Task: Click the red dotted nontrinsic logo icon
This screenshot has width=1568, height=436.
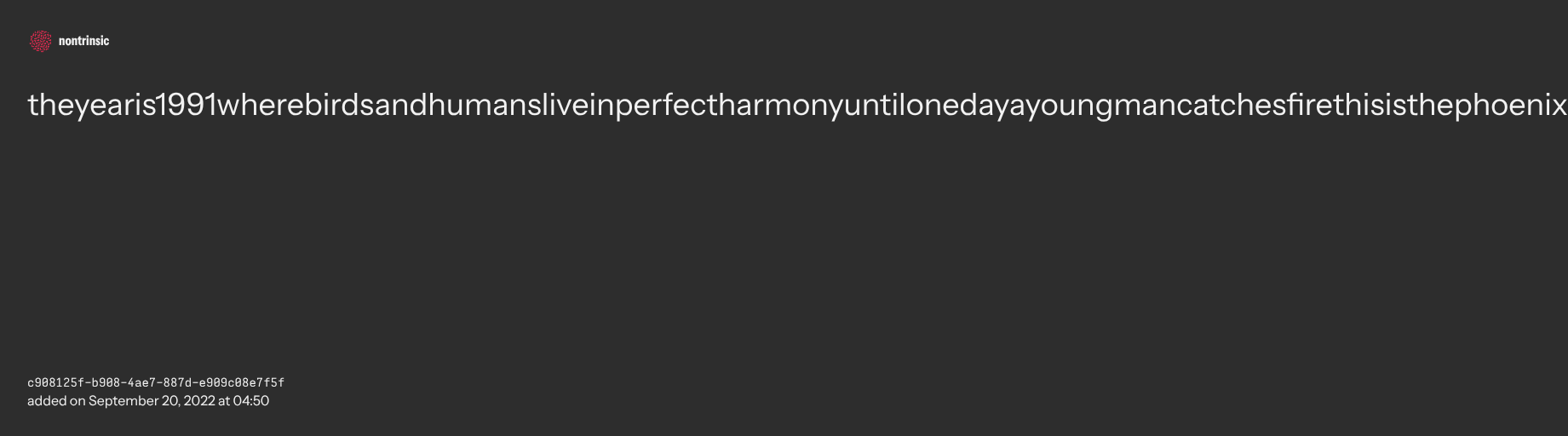Action: (x=40, y=41)
